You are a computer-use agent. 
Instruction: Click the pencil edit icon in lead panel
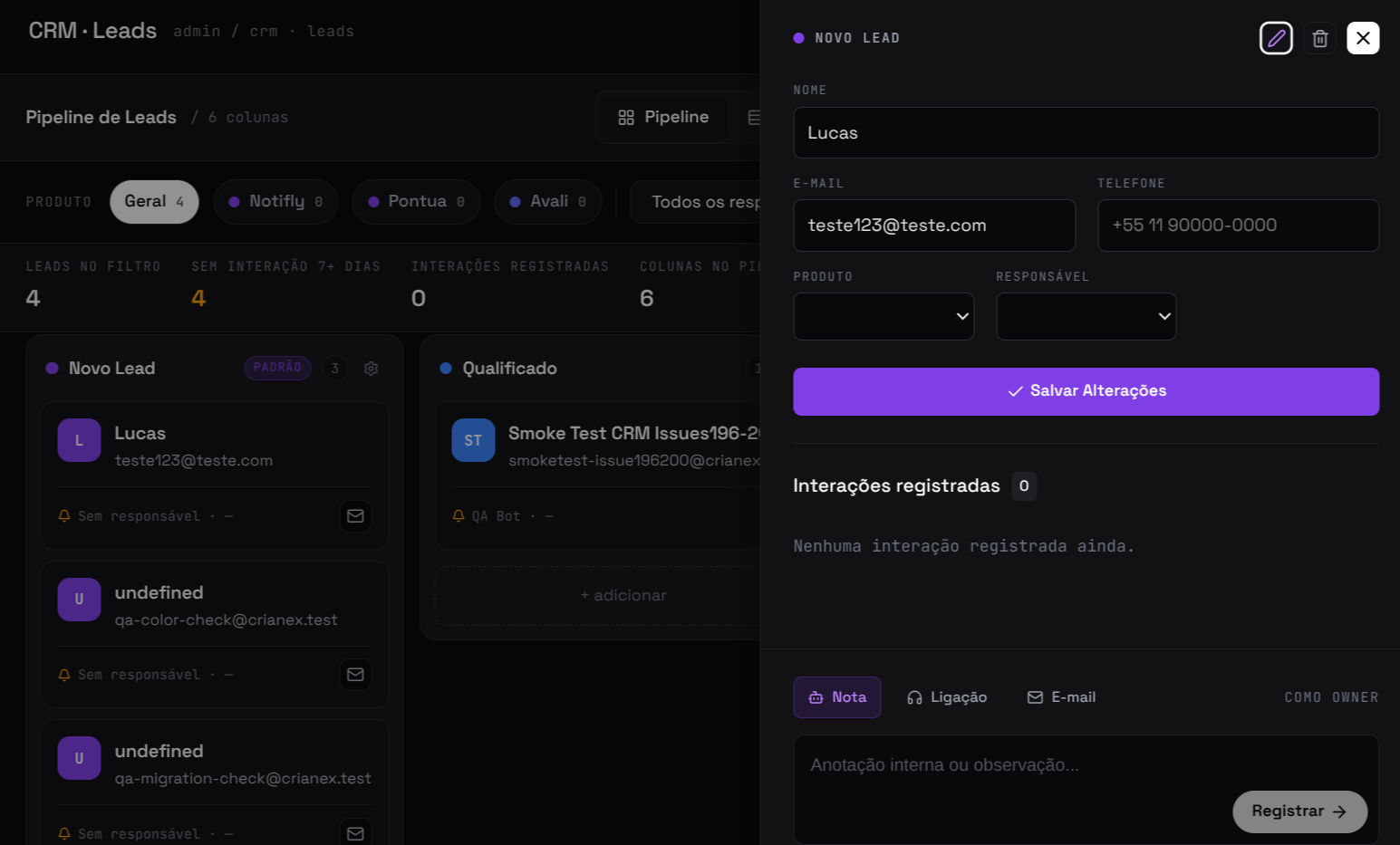pyautogui.click(x=1276, y=38)
